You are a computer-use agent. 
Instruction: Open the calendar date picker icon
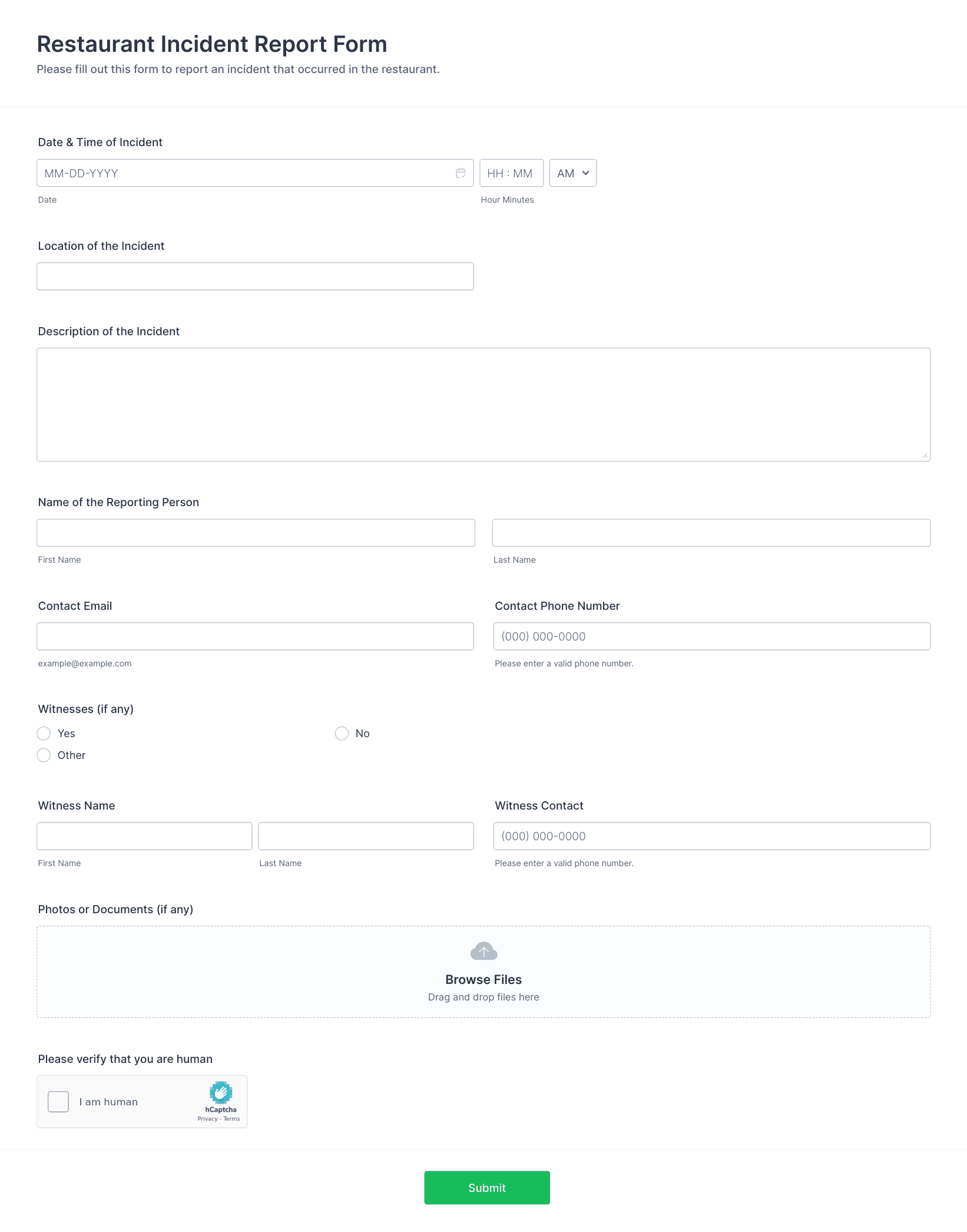tap(461, 172)
